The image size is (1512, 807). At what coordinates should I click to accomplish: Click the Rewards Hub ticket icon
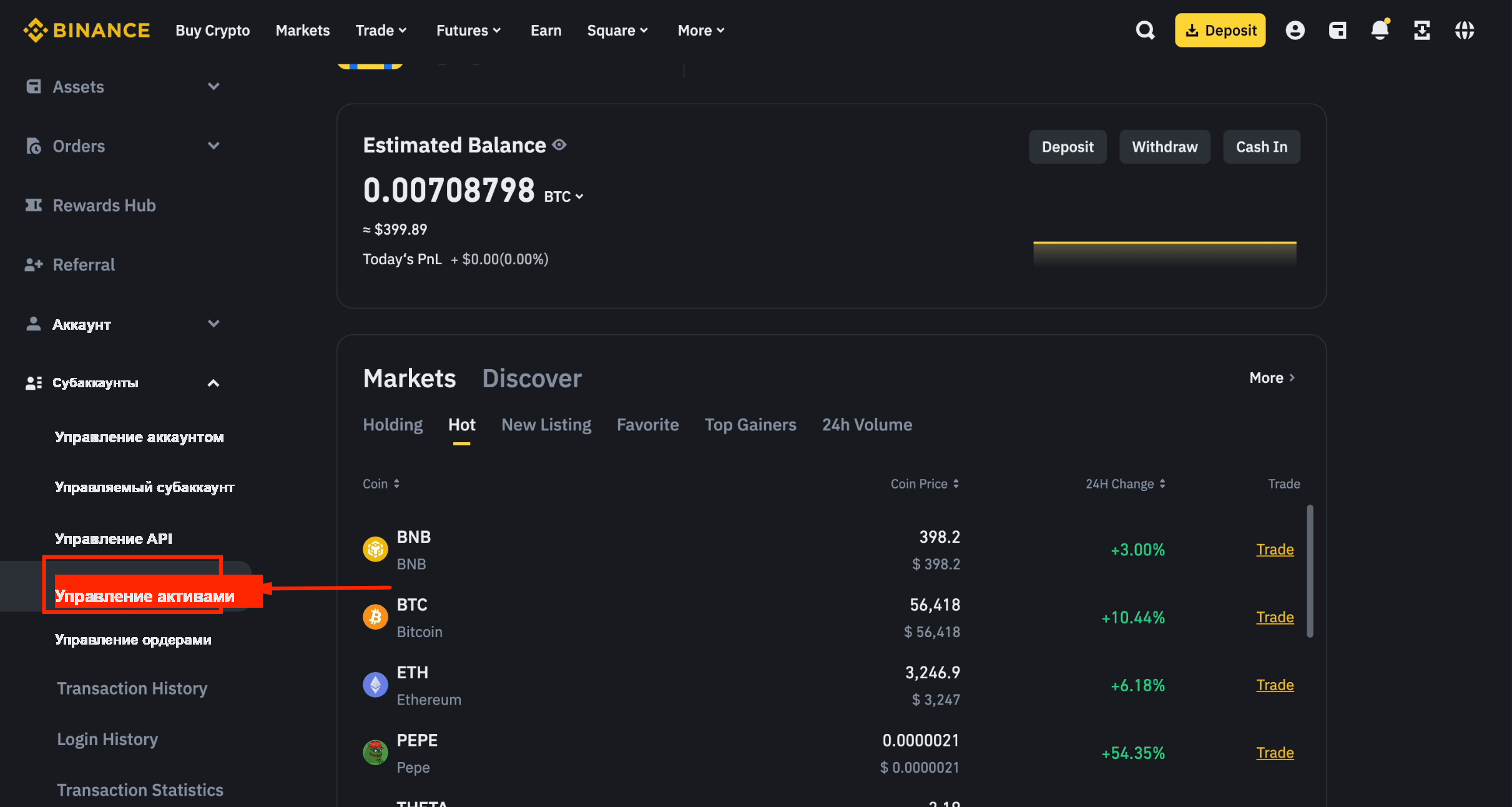click(x=34, y=205)
